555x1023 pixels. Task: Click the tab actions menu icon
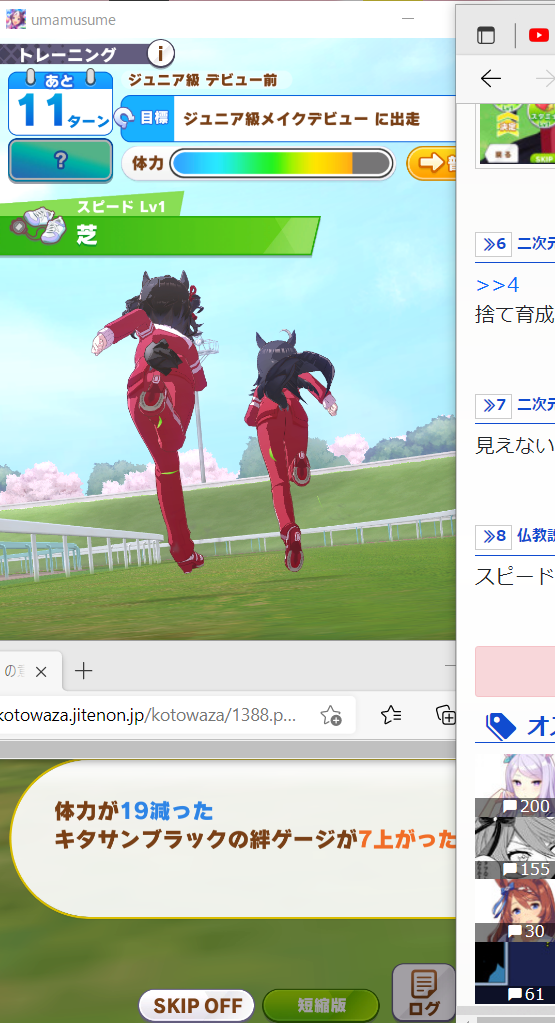pos(486,35)
